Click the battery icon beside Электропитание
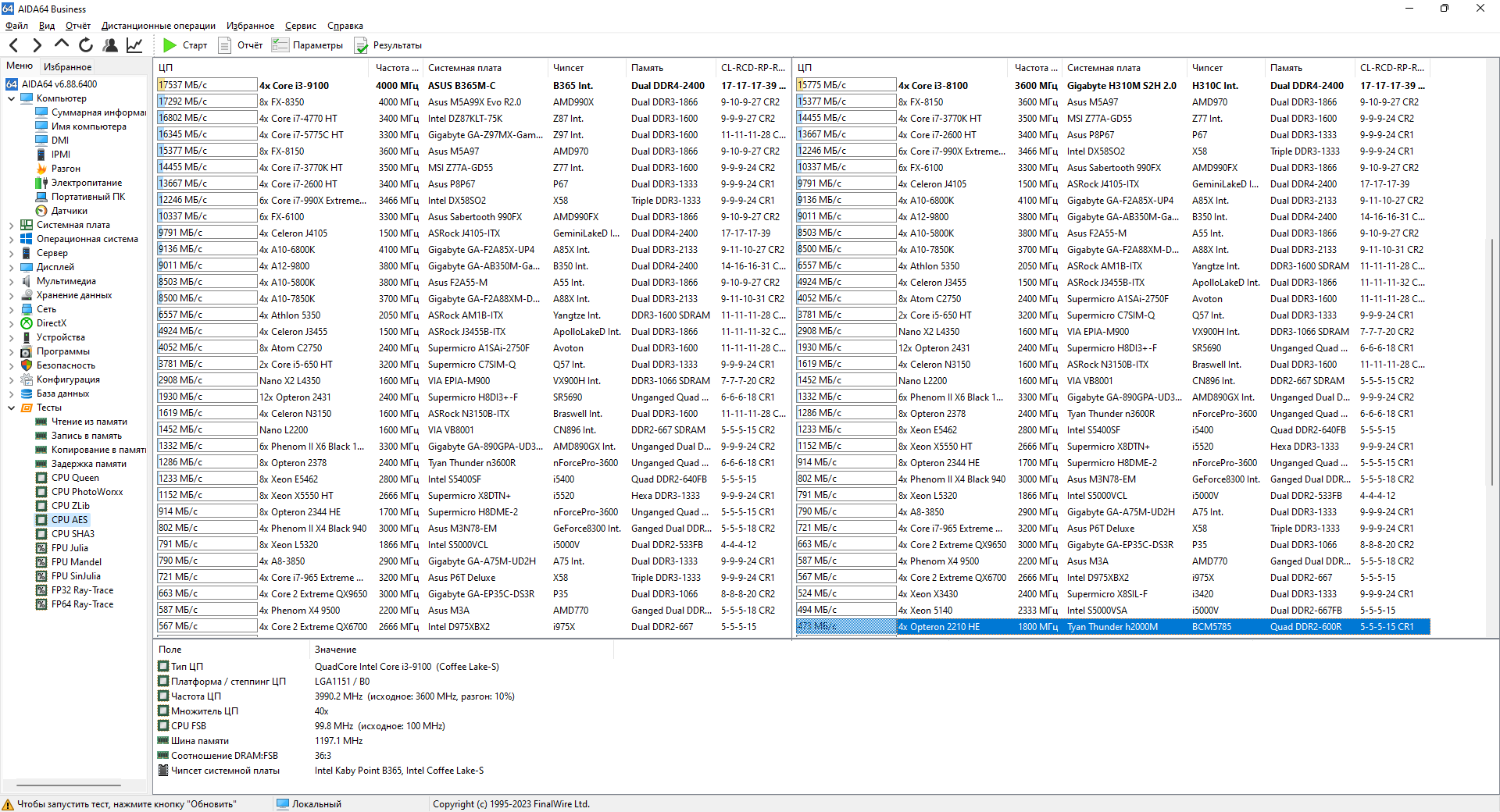This screenshot has width=1500, height=812. click(42, 183)
